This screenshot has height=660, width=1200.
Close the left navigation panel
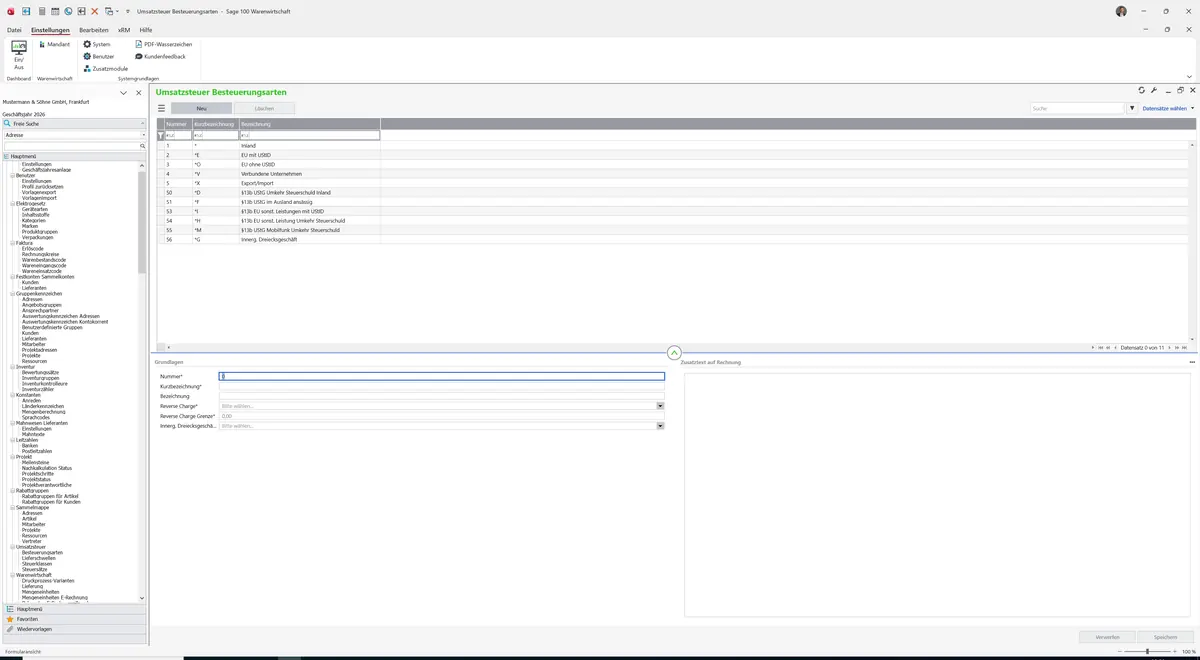pyautogui.click(x=139, y=93)
